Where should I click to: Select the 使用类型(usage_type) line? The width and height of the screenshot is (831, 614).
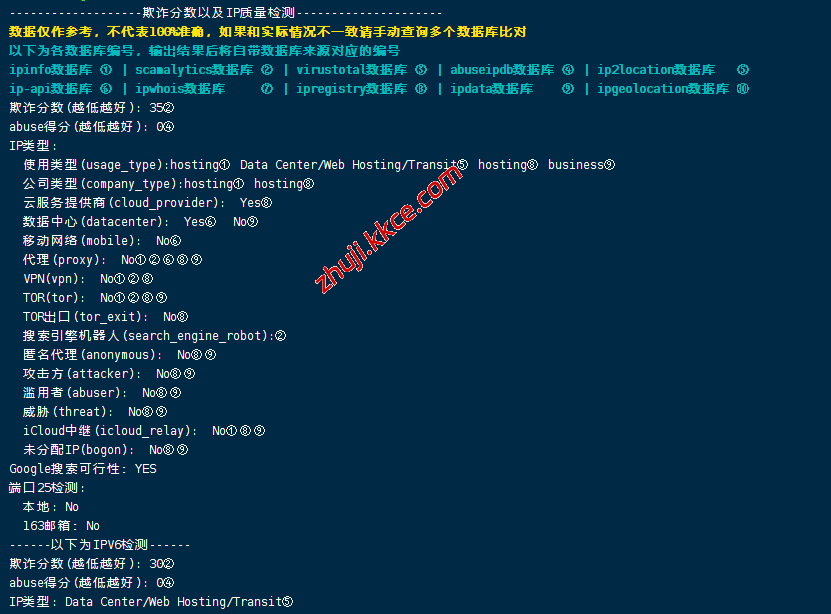coord(319,165)
